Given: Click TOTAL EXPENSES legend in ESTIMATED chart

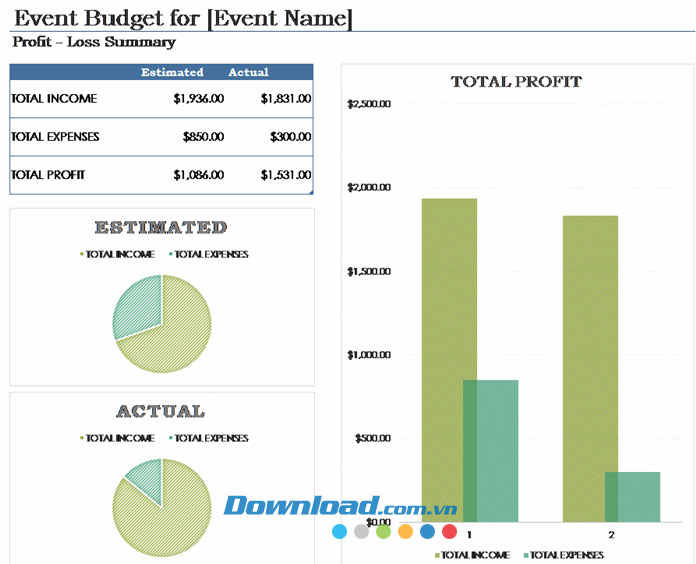Looking at the screenshot, I should tap(209, 254).
